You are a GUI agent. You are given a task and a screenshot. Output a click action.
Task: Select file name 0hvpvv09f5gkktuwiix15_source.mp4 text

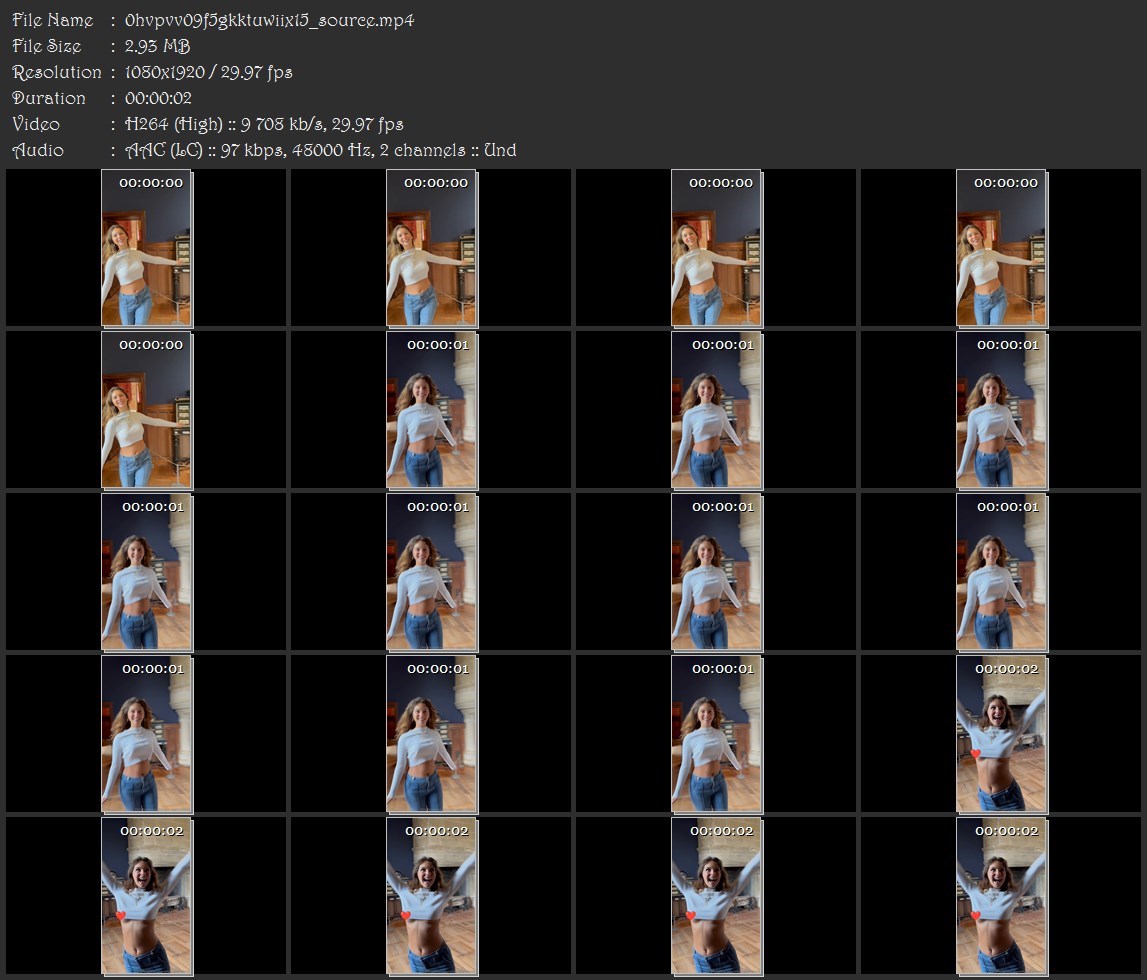coord(269,20)
